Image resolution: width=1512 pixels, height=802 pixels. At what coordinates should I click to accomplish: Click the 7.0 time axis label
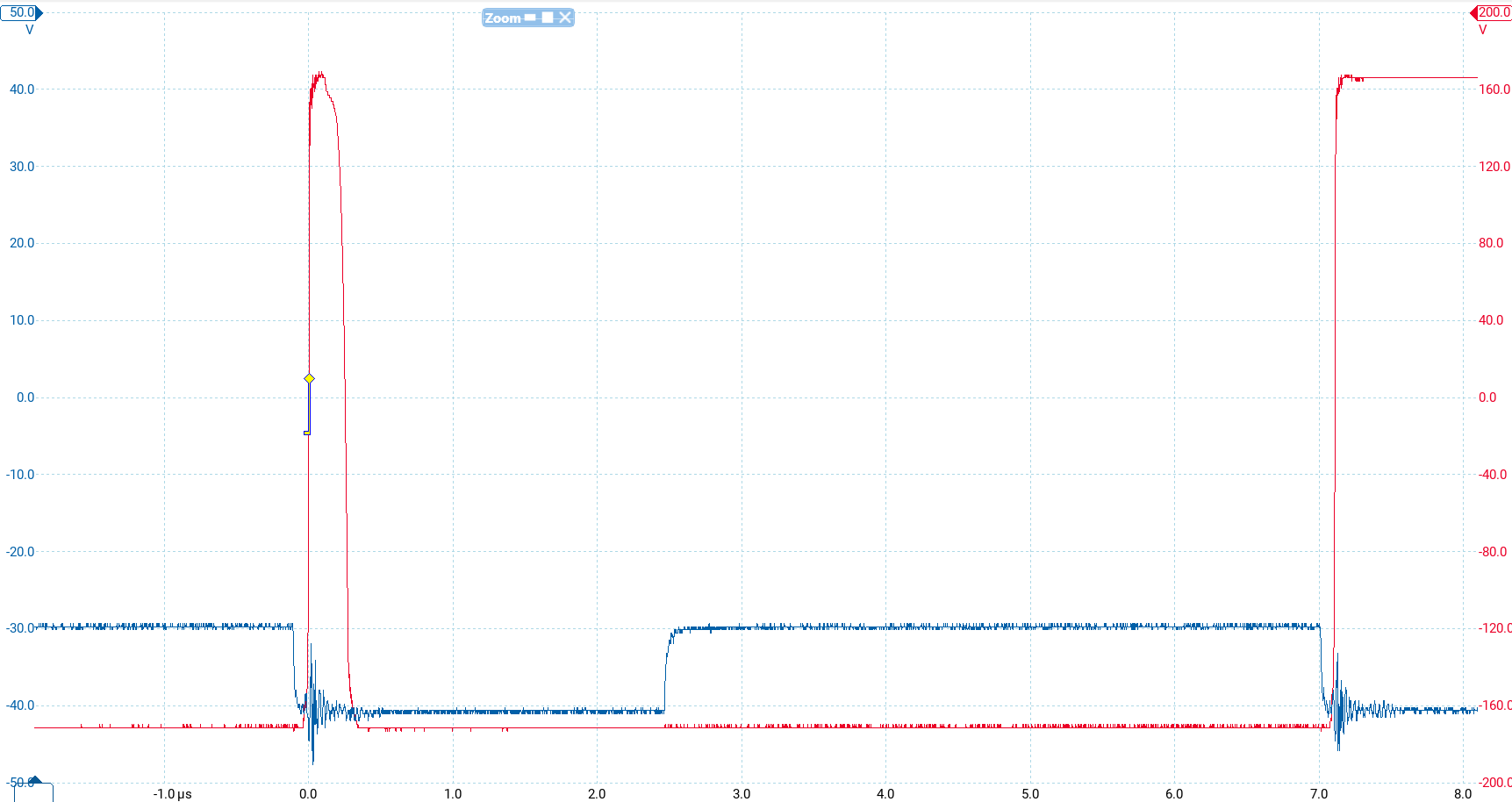[x=1319, y=794]
